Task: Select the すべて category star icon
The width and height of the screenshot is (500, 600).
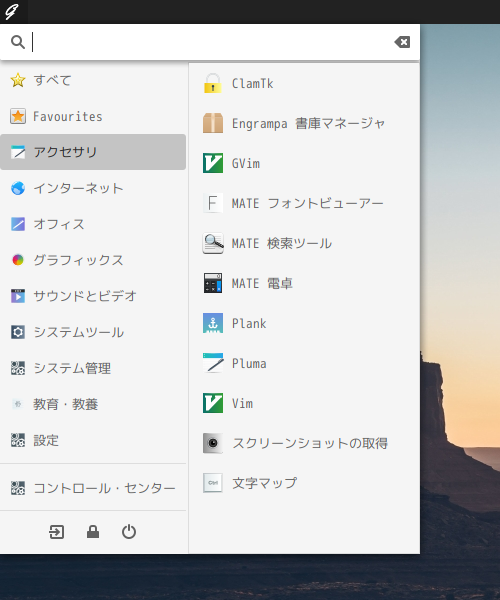Action: 18,80
